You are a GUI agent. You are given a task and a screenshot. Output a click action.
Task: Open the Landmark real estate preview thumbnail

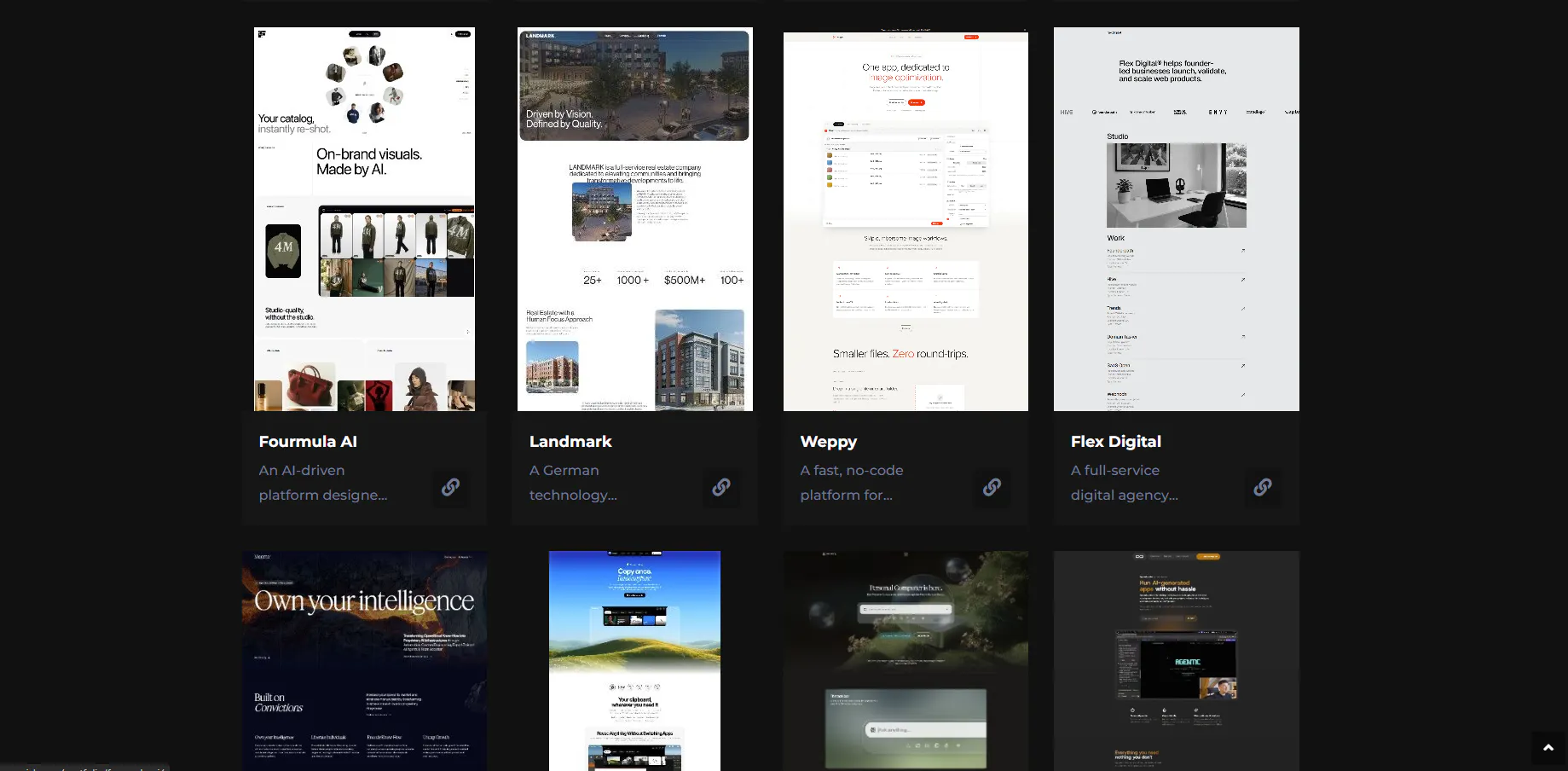coord(635,219)
